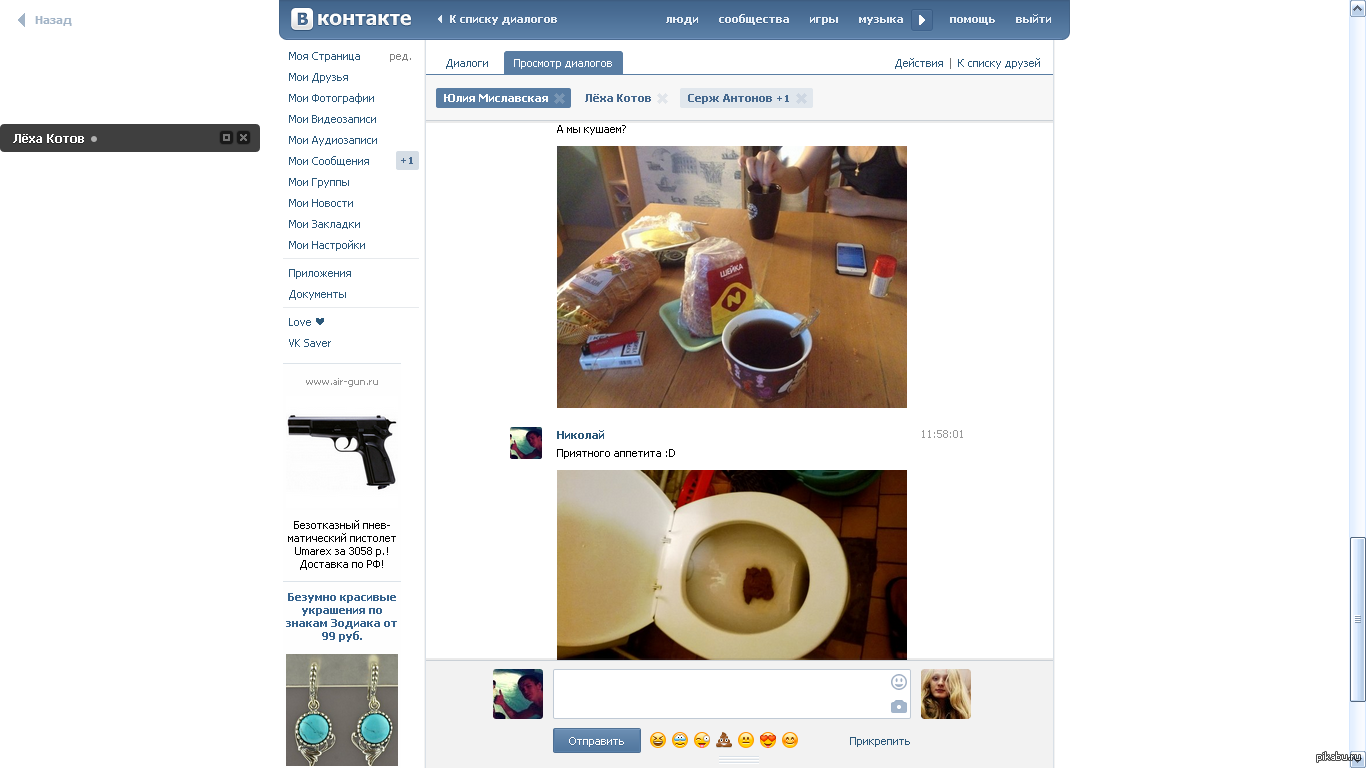This screenshot has width=1366, height=768.
Task: Click Прикрепить to attach a file
Action: [880, 741]
